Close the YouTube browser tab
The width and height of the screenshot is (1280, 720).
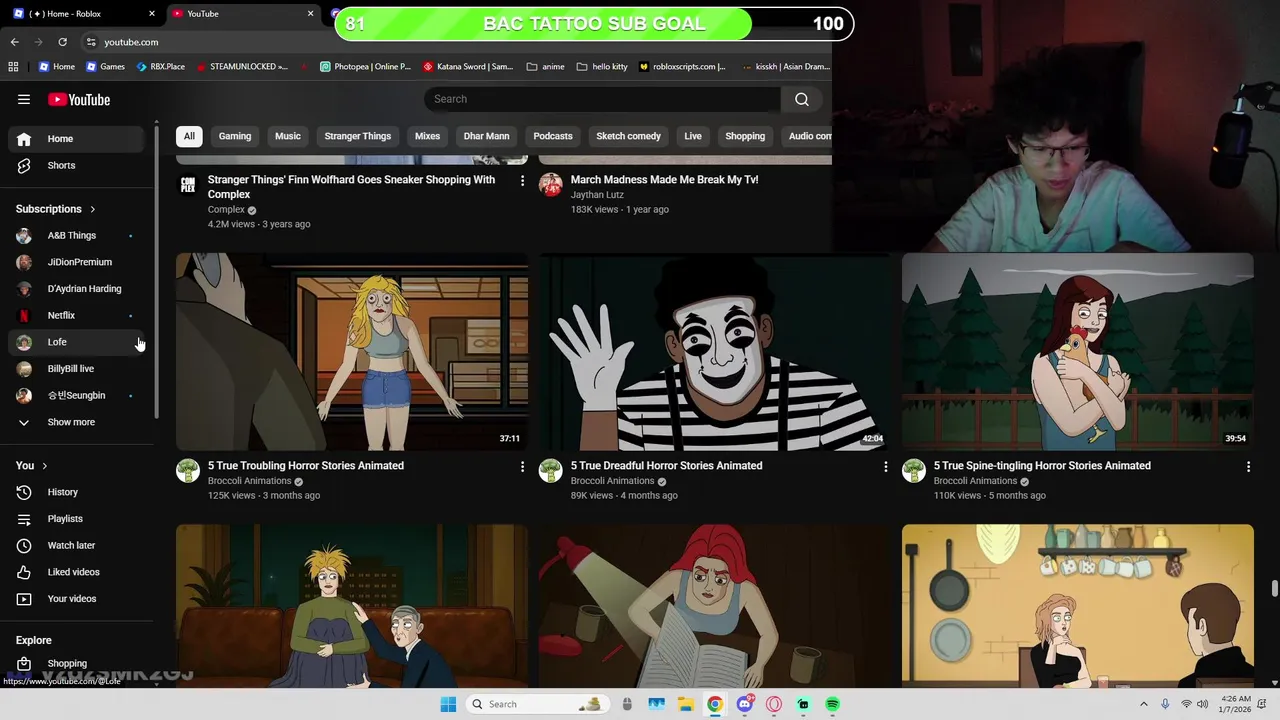[x=310, y=14]
